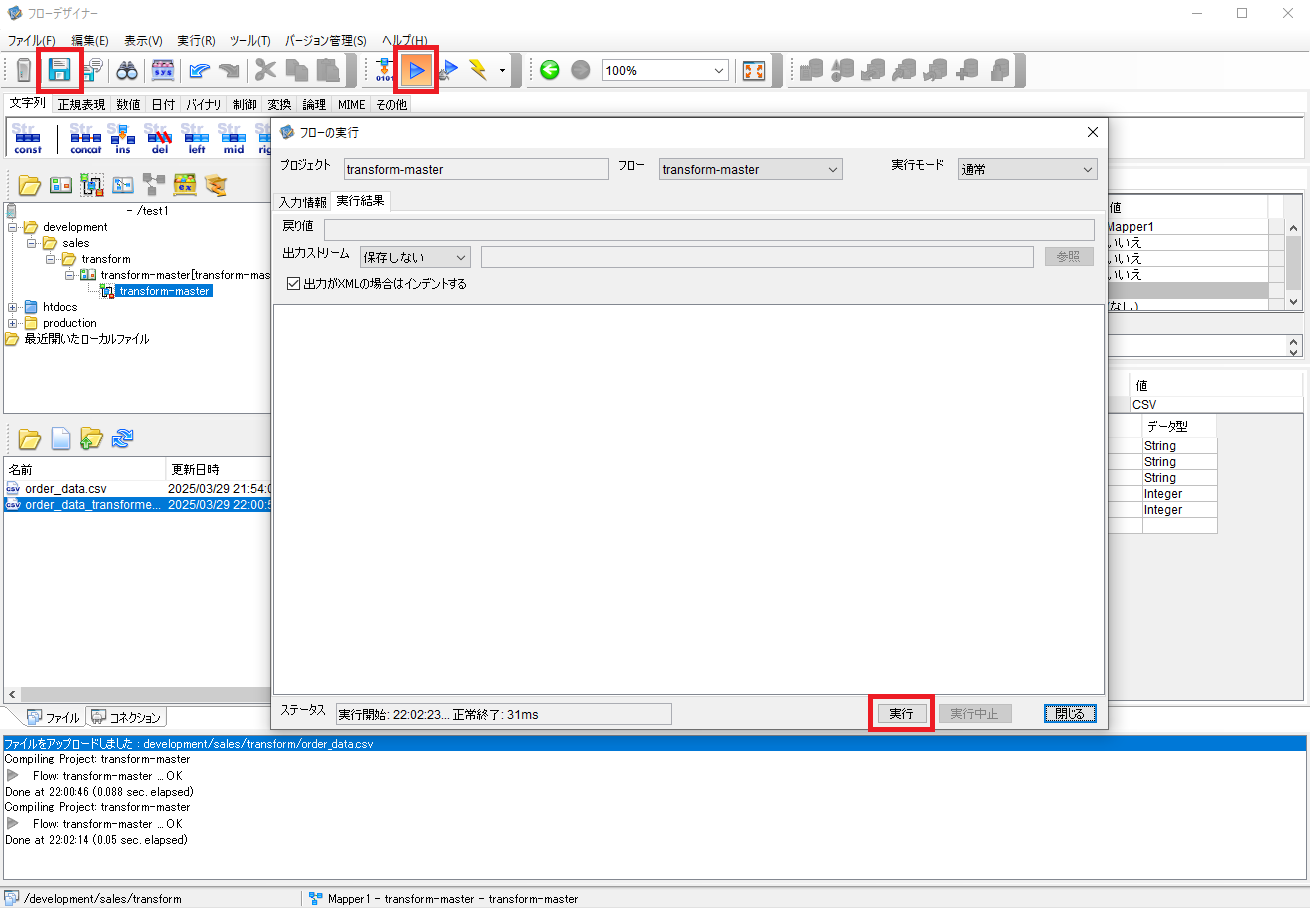This screenshot has width=1310, height=908.
Task: Click the 更新日時 column header
Action: click(218, 469)
